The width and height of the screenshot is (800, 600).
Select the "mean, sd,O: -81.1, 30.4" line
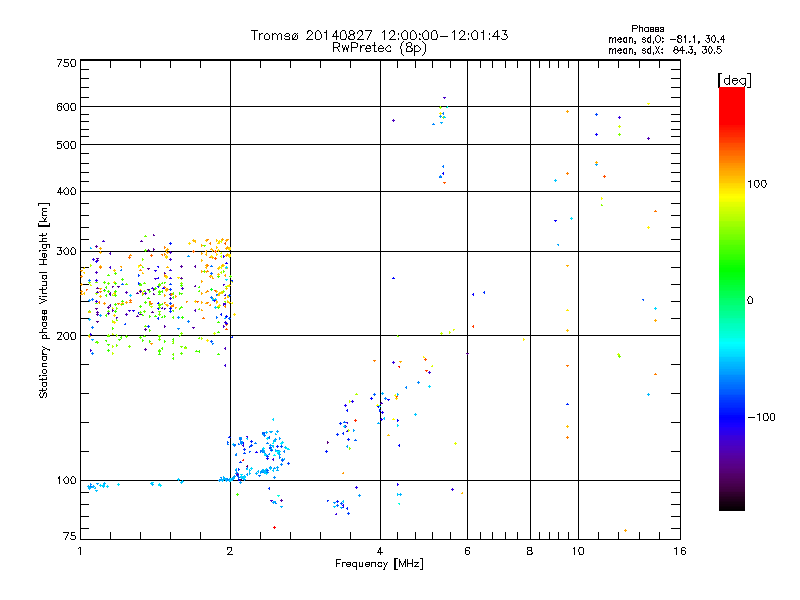pos(666,39)
